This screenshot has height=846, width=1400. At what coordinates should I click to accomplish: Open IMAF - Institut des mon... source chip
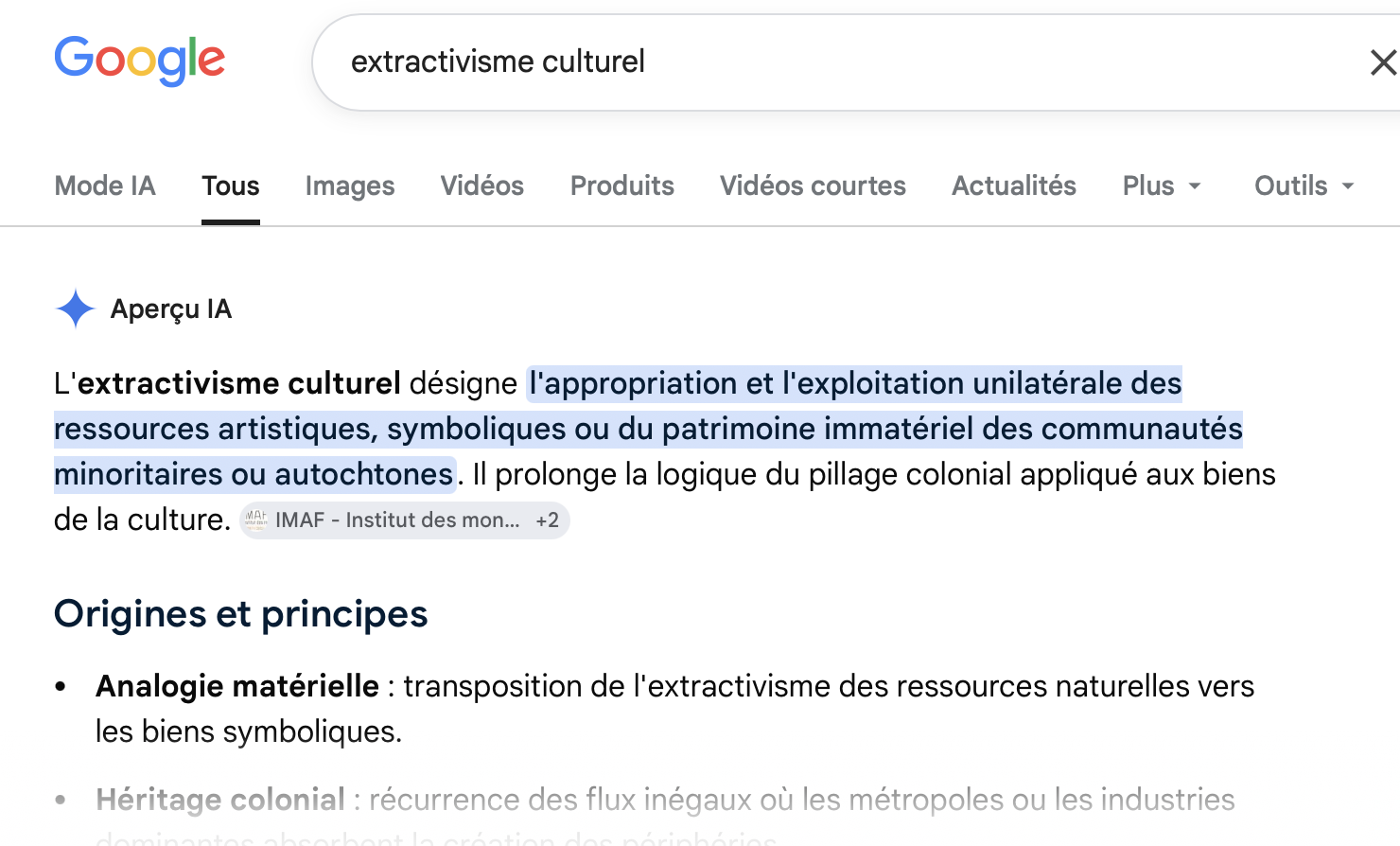(404, 520)
